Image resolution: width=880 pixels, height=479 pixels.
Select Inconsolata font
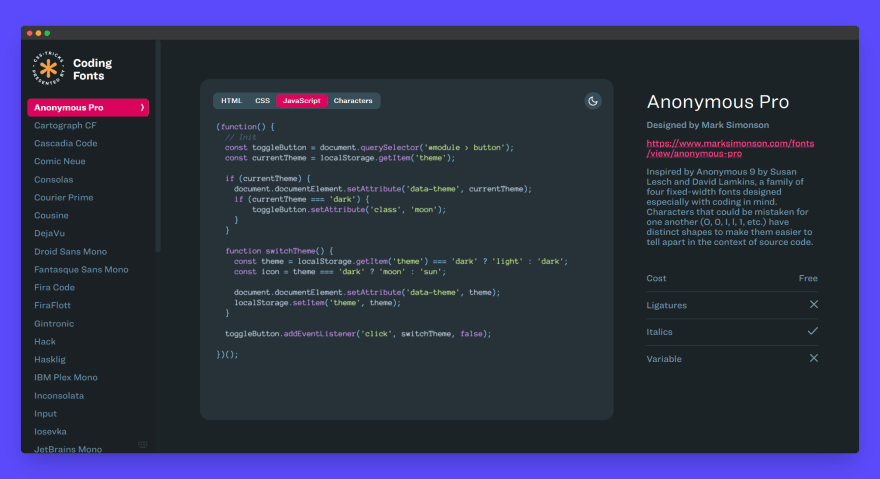click(x=59, y=396)
